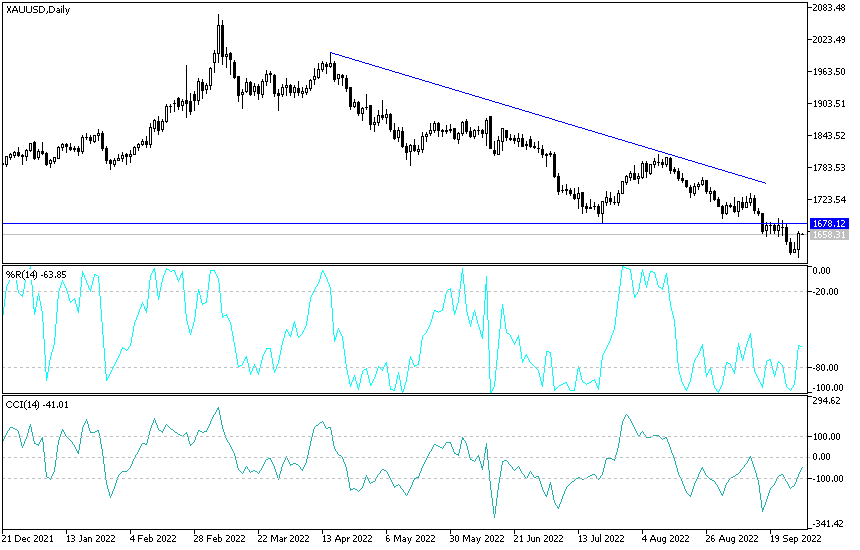Click the 4 Aug 2022 date label

click(665, 538)
